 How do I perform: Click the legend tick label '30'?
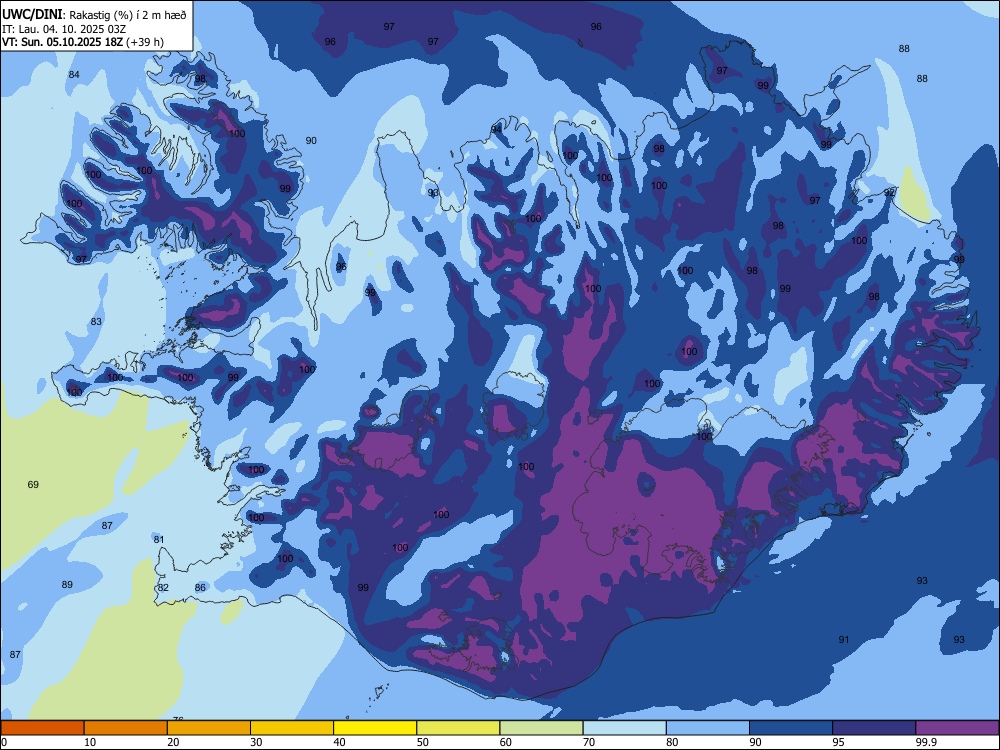pyautogui.click(x=256, y=742)
